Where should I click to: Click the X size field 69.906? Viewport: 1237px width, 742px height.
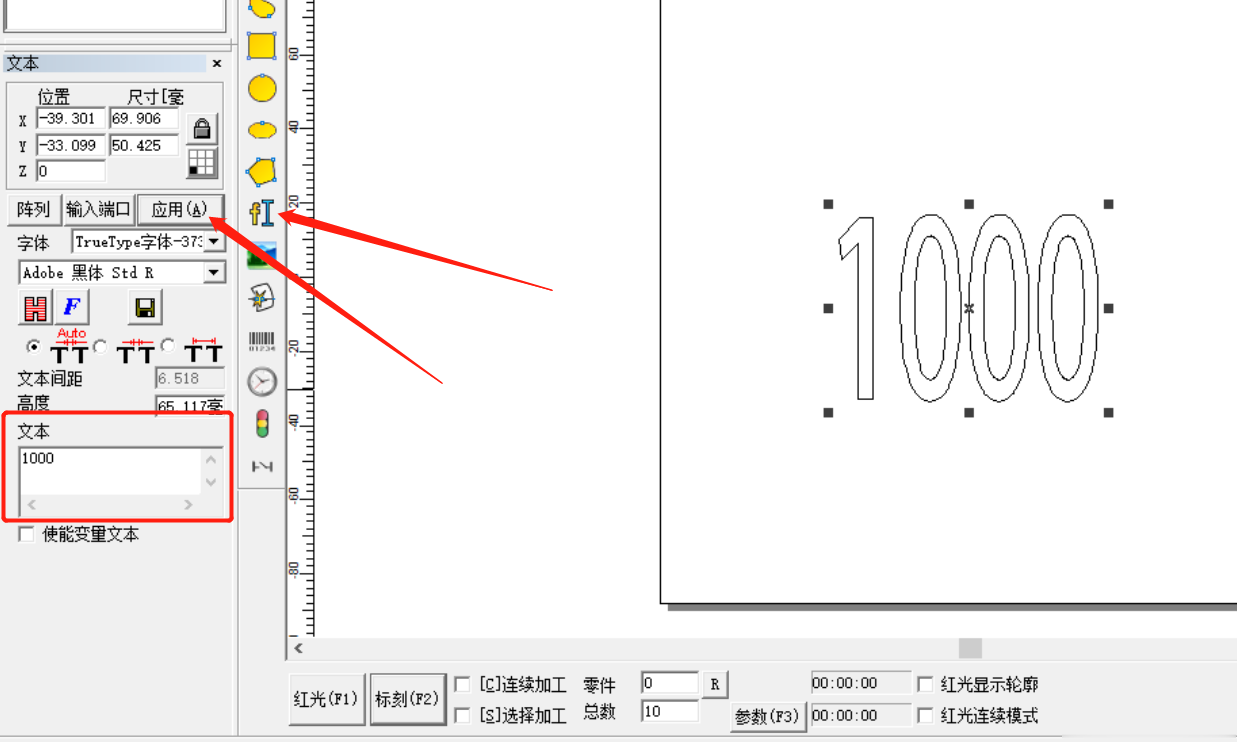[144, 119]
